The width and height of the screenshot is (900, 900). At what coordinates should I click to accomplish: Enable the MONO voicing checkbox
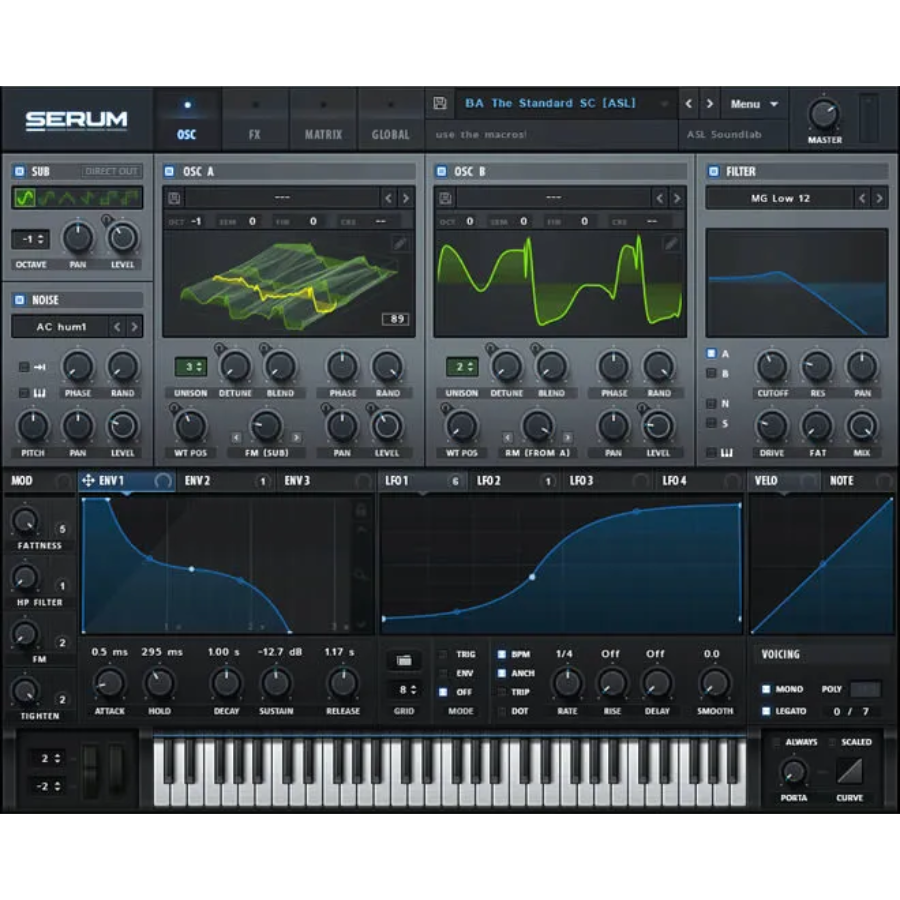point(766,689)
